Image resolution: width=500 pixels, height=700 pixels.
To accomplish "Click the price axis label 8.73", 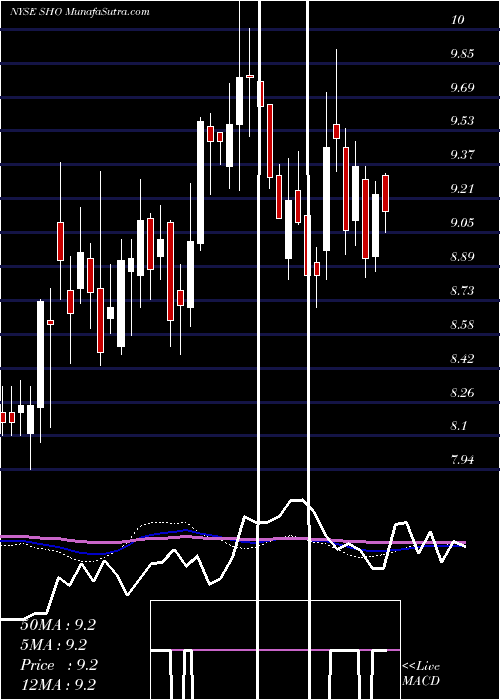I will coord(462,291).
